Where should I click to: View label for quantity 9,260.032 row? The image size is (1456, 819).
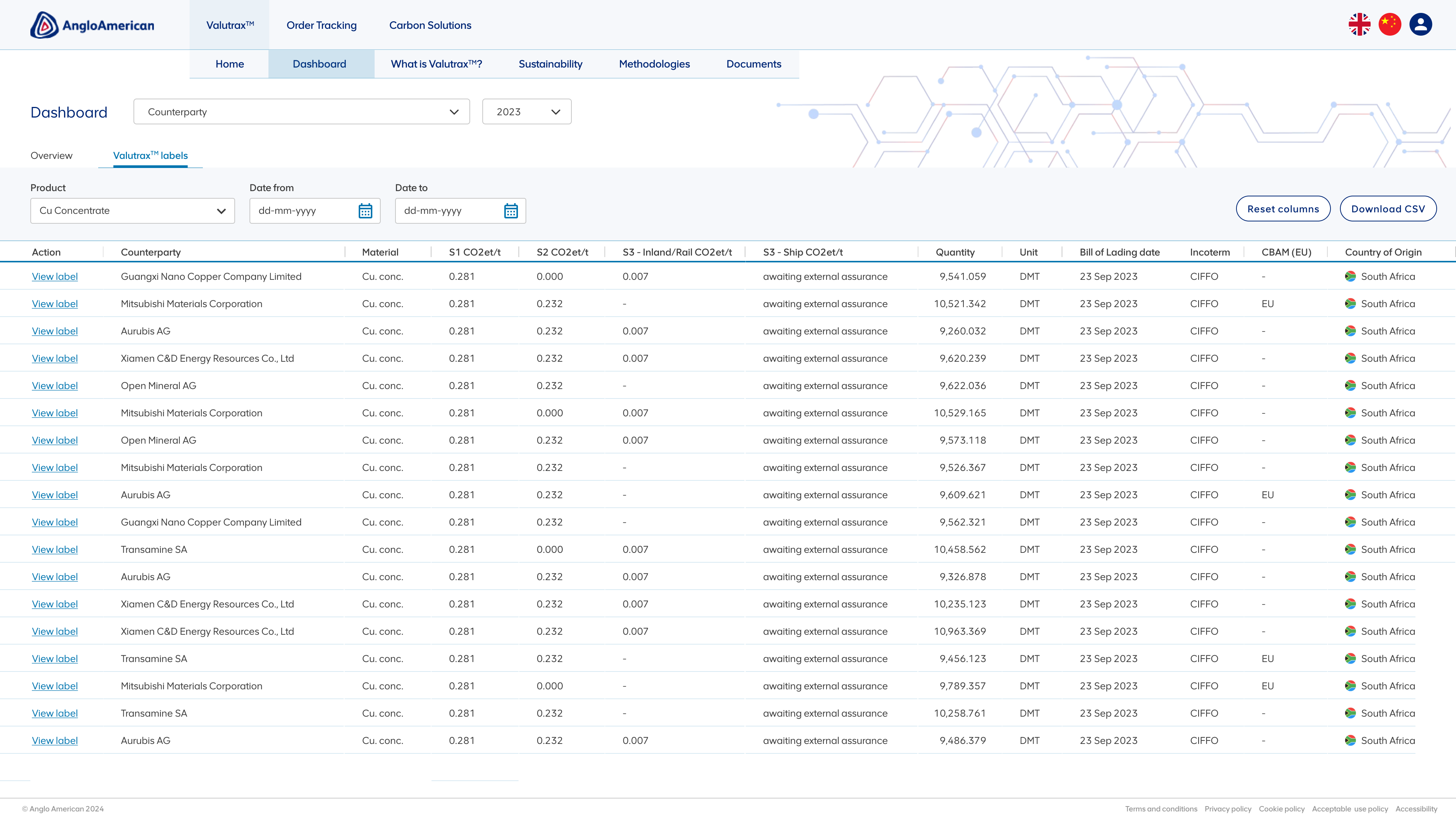55,331
